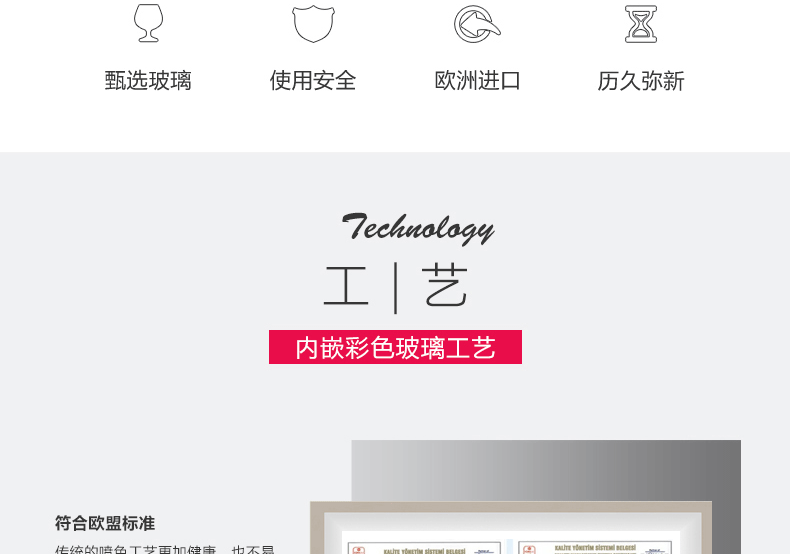Select the circular import arrow icon

point(477,24)
